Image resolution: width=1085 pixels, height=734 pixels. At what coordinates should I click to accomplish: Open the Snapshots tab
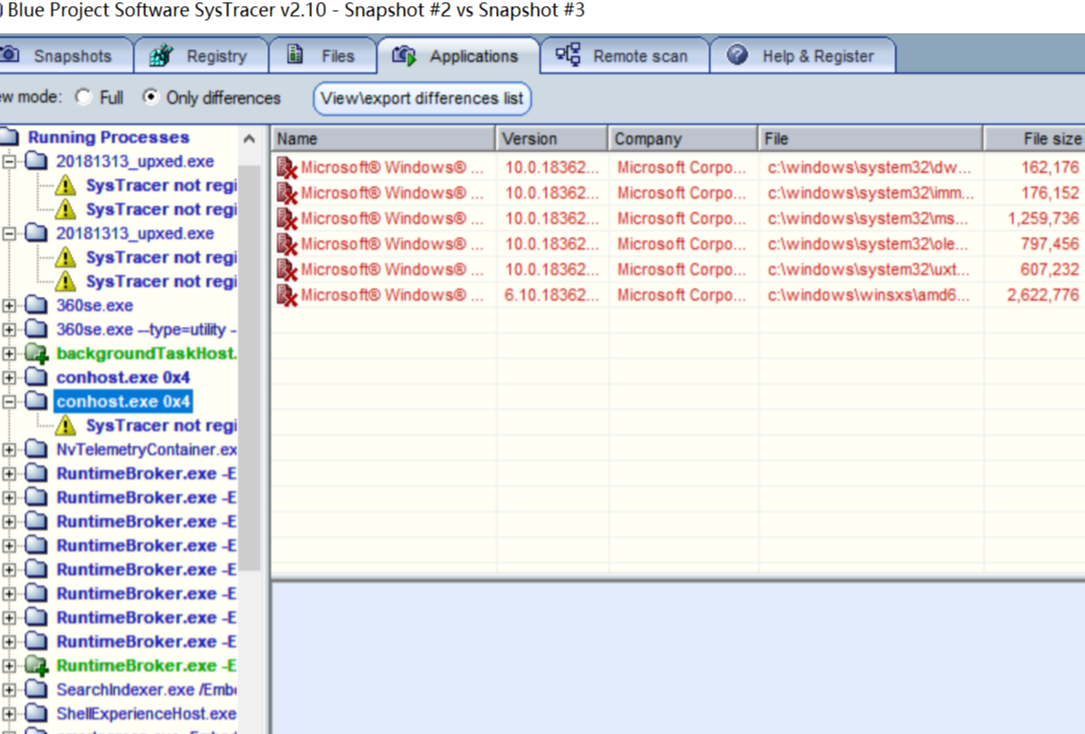(64, 56)
